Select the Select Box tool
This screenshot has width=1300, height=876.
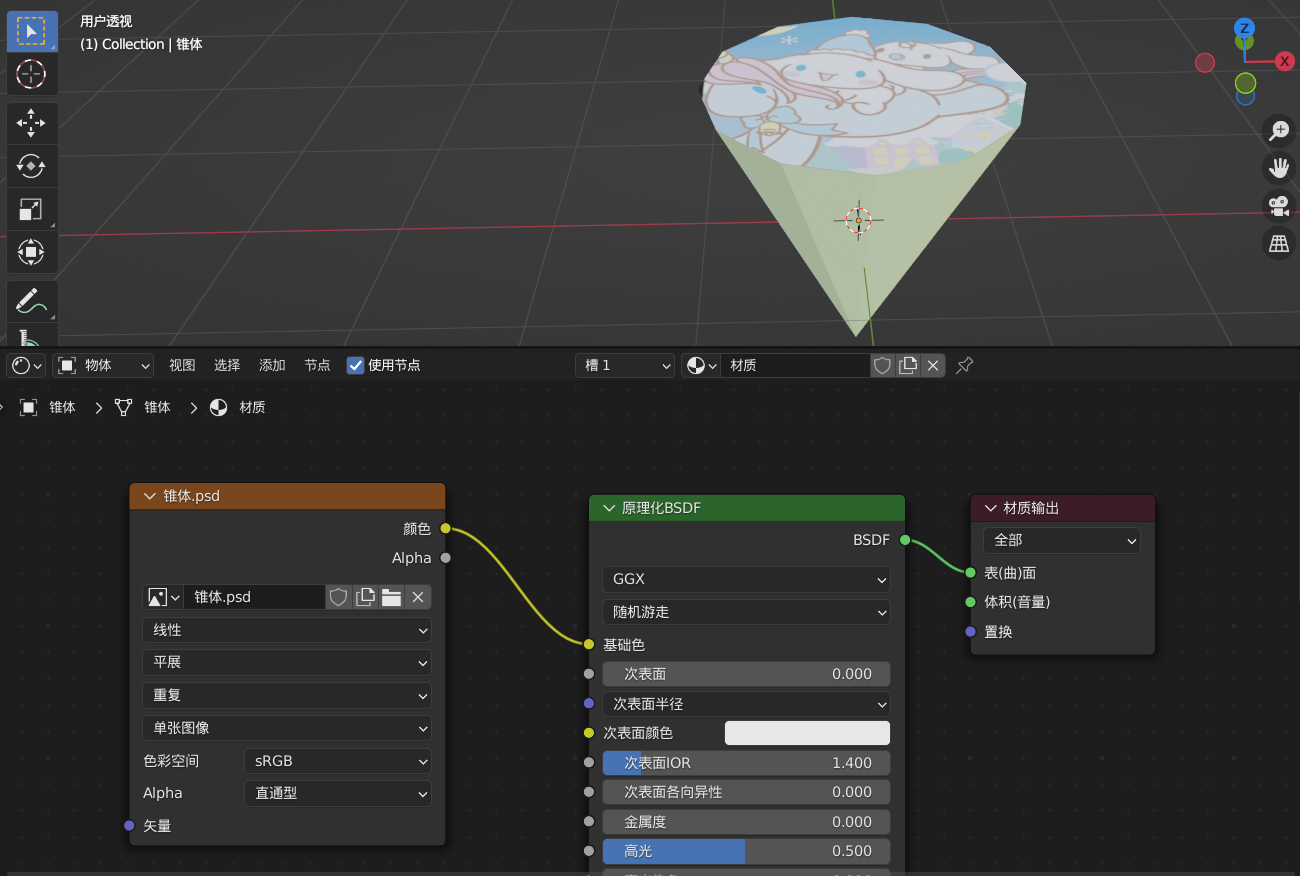31,31
